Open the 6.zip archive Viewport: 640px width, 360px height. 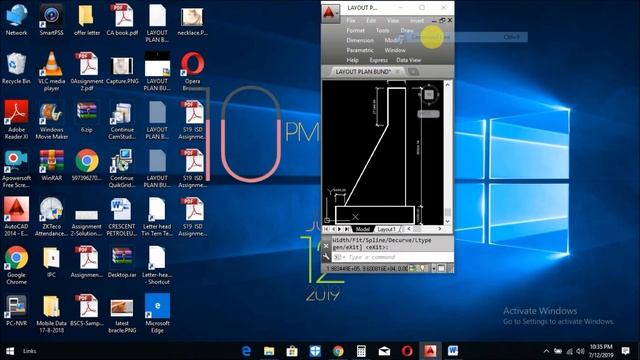[x=87, y=116]
